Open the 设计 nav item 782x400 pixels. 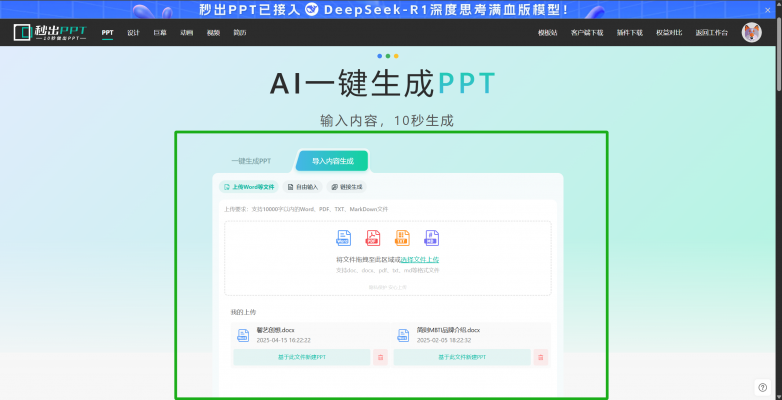tap(133, 33)
